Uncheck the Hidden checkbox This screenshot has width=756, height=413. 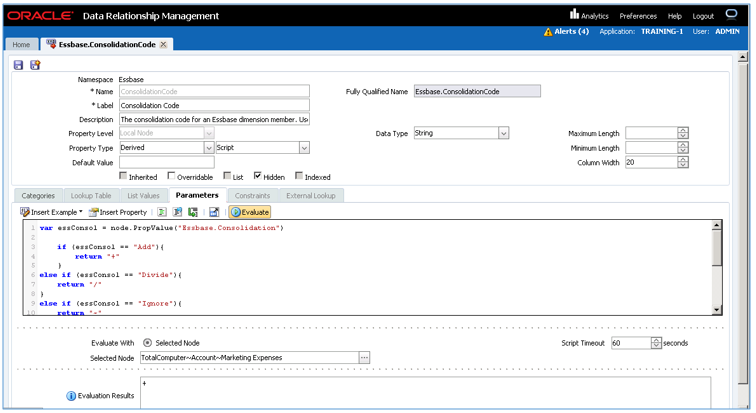click(257, 176)
